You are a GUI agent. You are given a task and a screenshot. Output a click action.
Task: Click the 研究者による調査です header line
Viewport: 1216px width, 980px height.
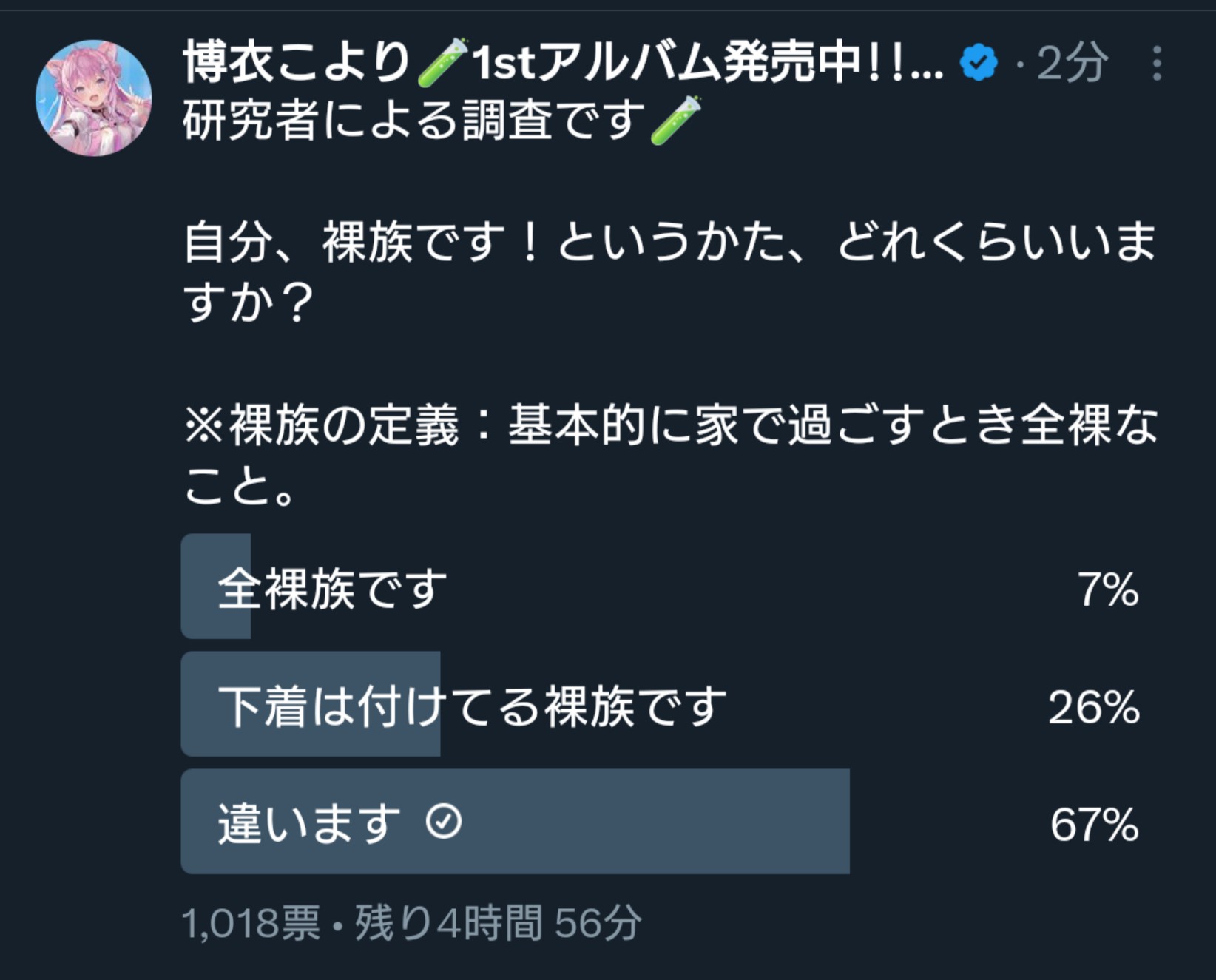pos(442,121)
